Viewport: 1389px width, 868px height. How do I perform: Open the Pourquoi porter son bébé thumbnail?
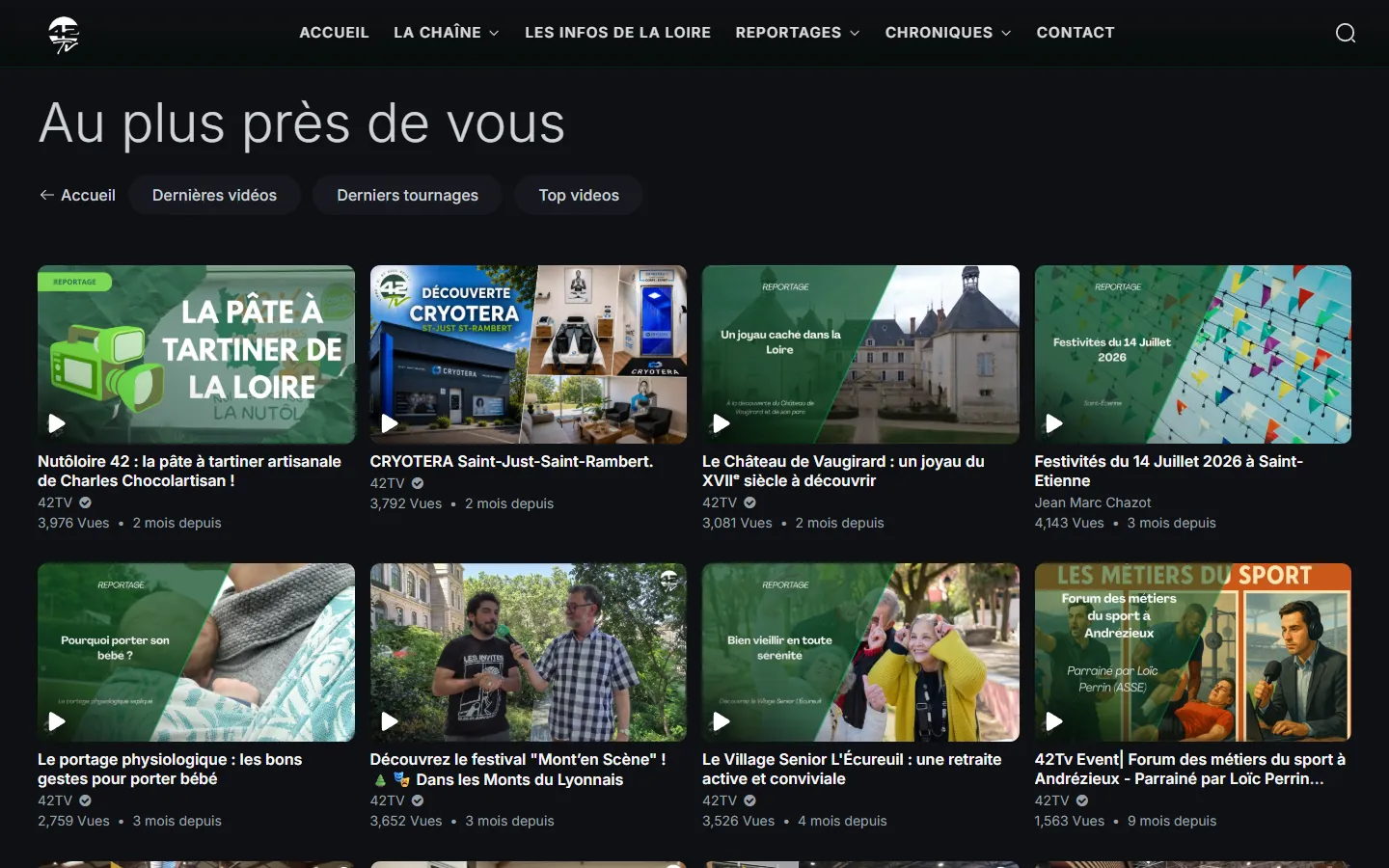click(196, 652)
